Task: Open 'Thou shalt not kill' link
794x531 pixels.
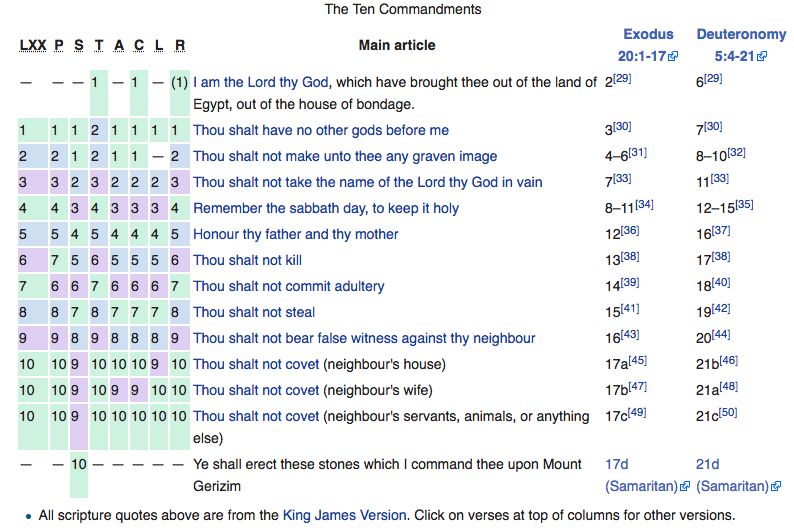Action: point(247,260)
